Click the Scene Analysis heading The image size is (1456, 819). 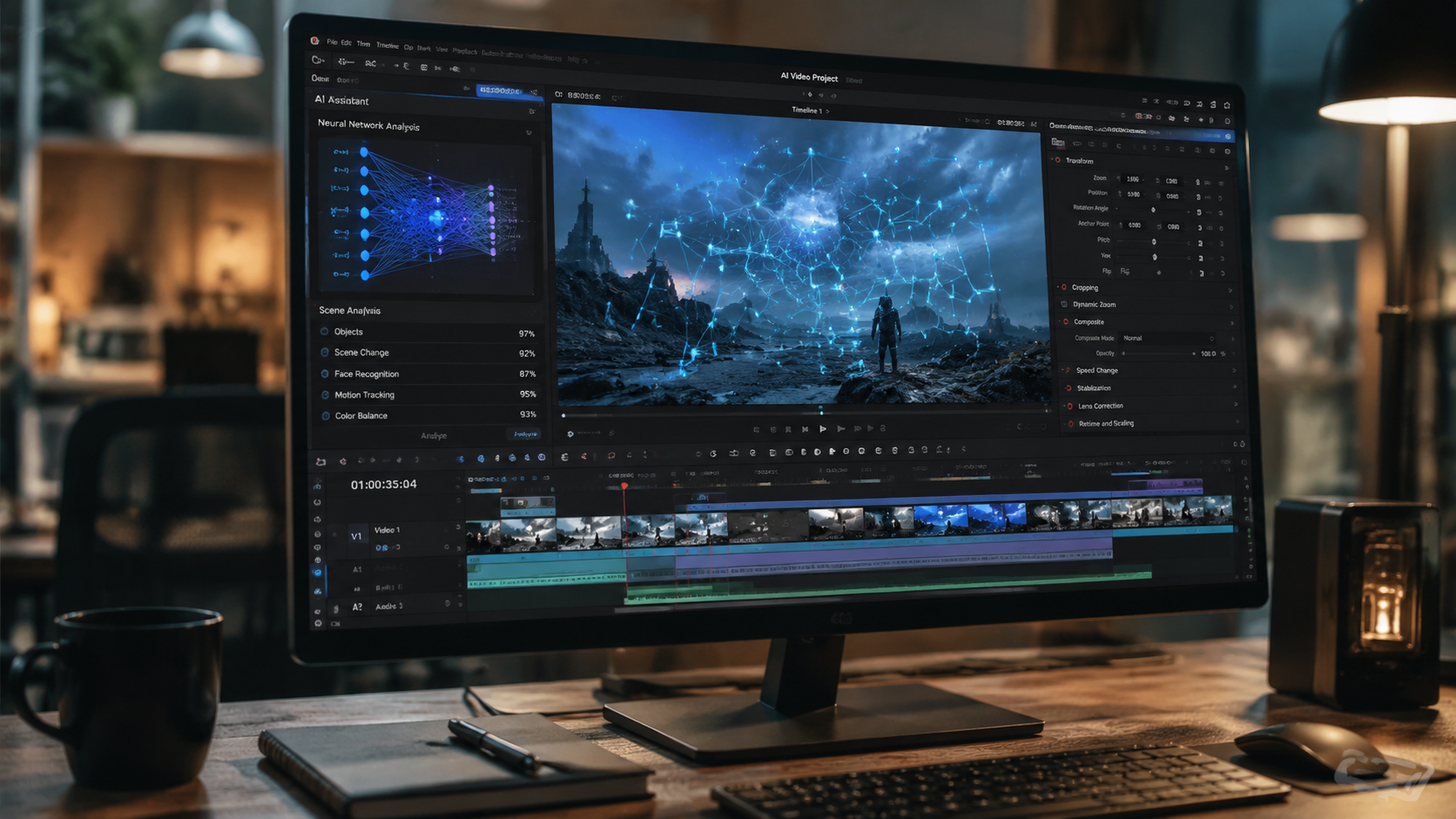point(349,311)
